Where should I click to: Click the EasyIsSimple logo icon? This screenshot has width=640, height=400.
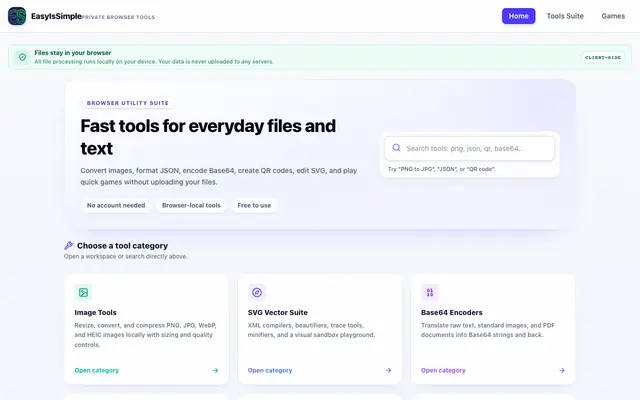tap(17, 16)
